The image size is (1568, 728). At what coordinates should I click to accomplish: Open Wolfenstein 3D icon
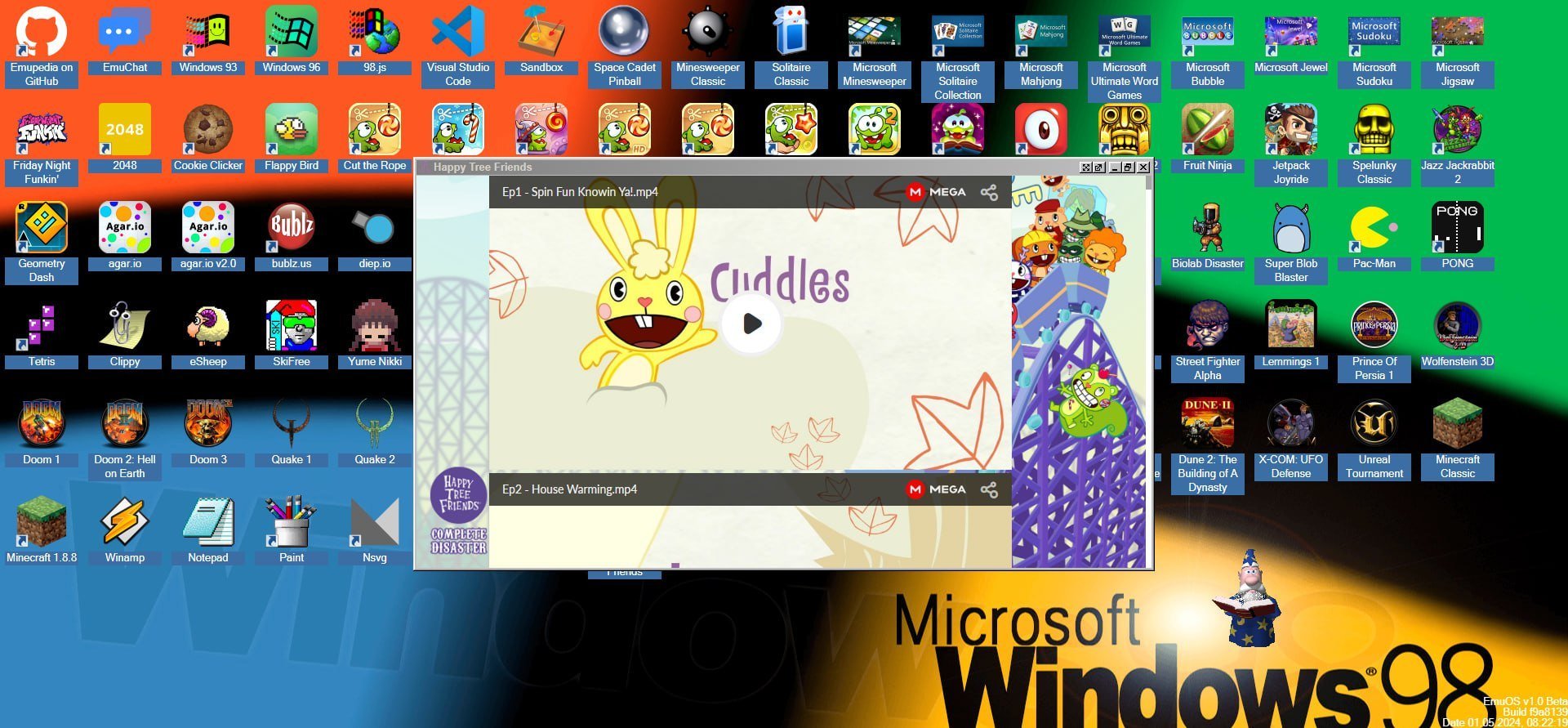point(1458,333)
